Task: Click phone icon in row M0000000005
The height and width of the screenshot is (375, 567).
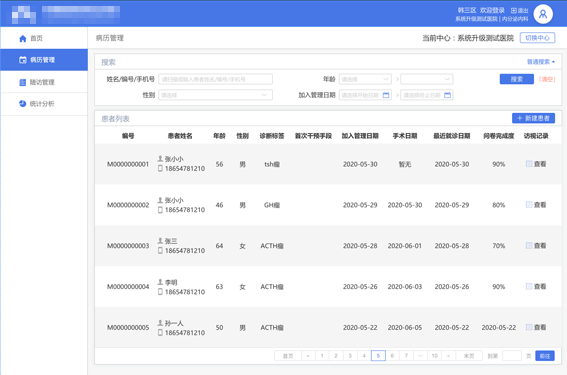Action: coord(160,333)
